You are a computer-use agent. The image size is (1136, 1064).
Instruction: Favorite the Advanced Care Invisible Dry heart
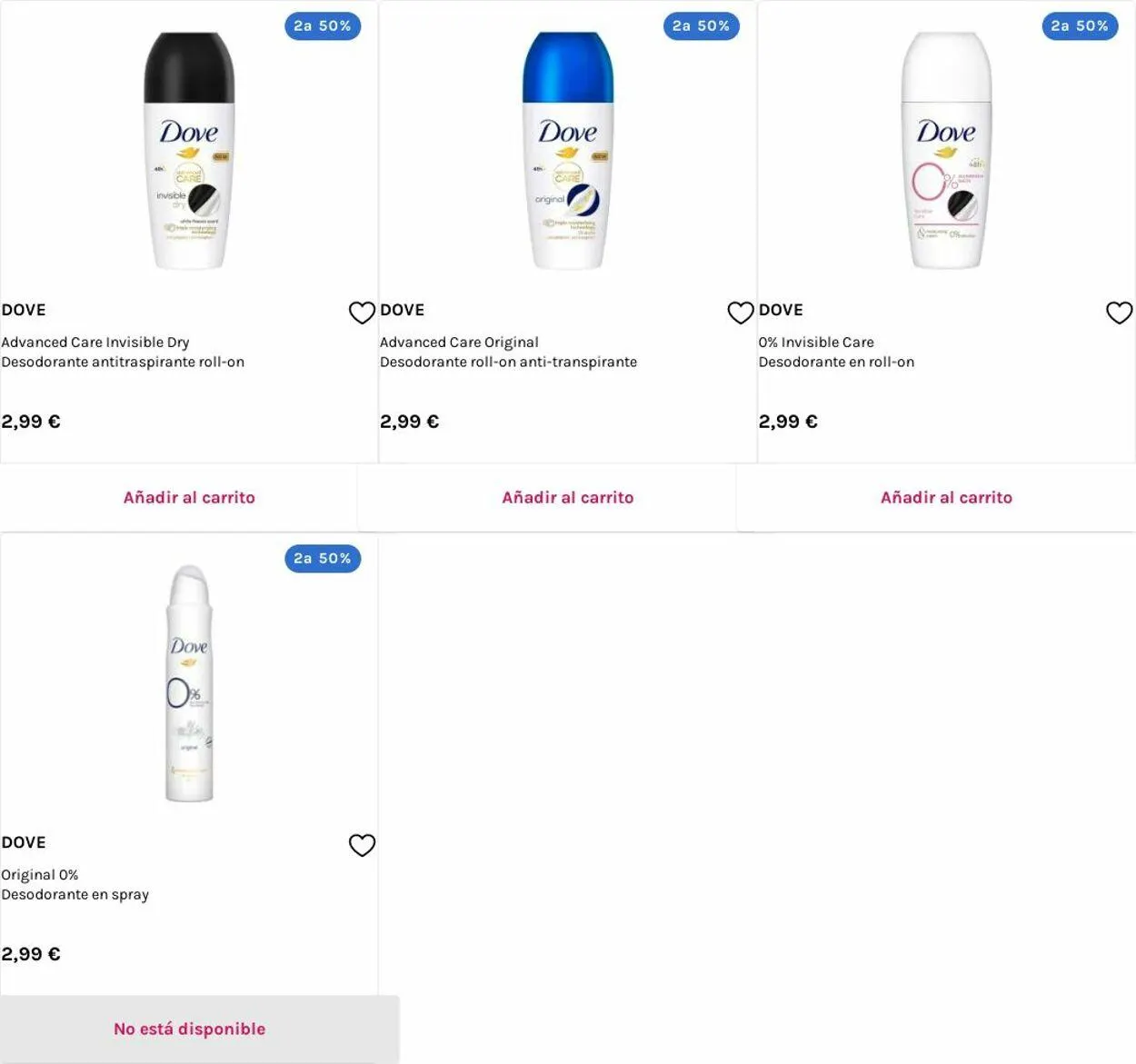coord(362,313)
